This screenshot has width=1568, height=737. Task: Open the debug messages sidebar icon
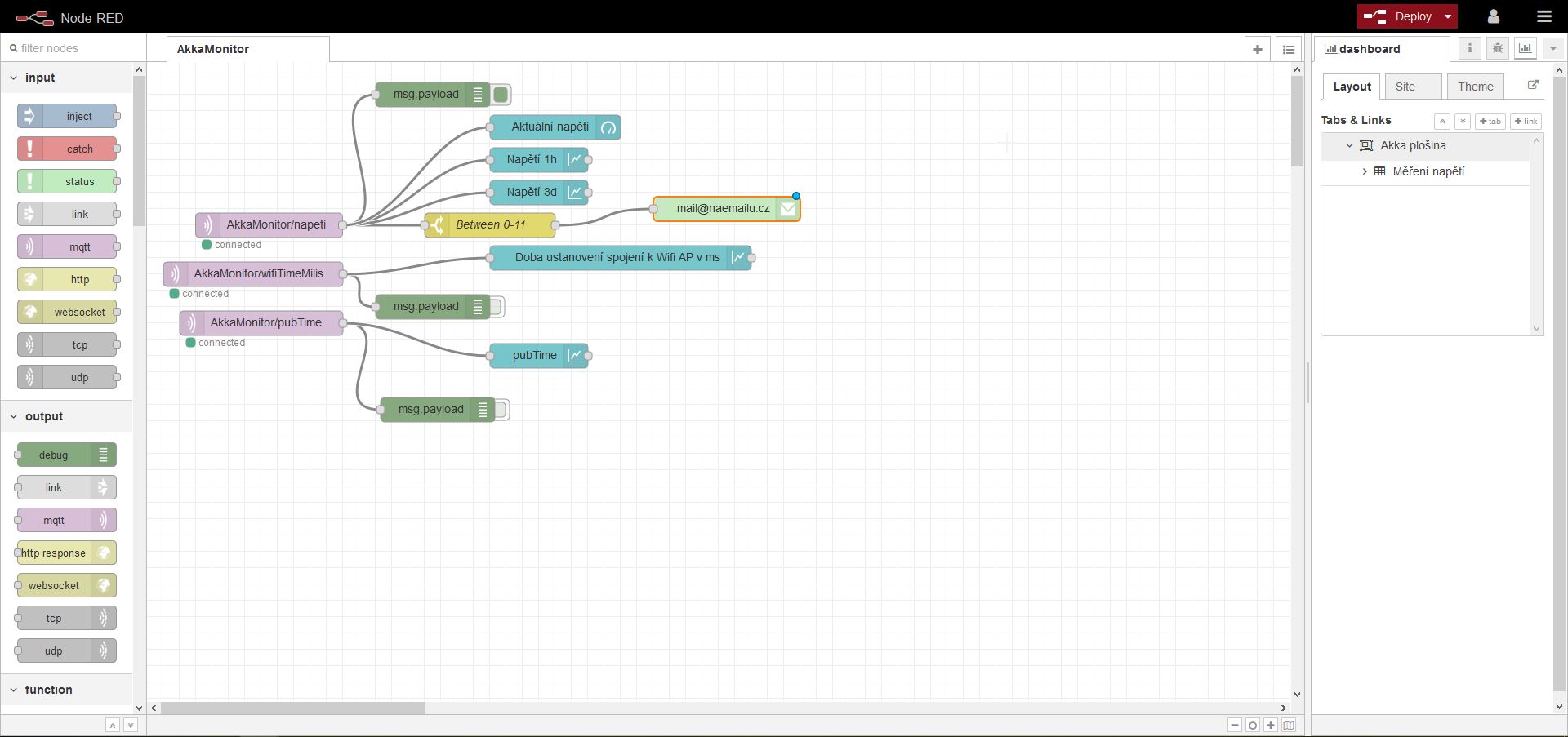pos(1497,48)
